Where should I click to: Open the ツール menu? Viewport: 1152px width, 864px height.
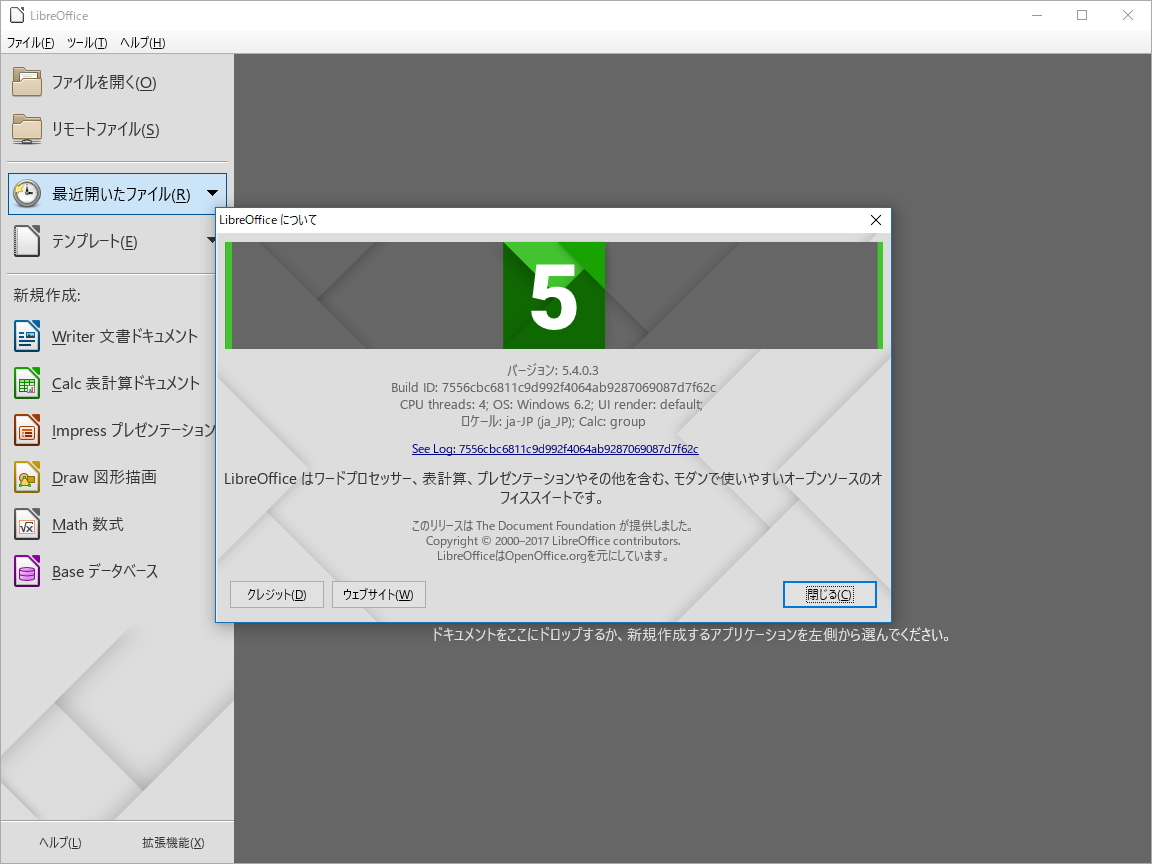86,42
